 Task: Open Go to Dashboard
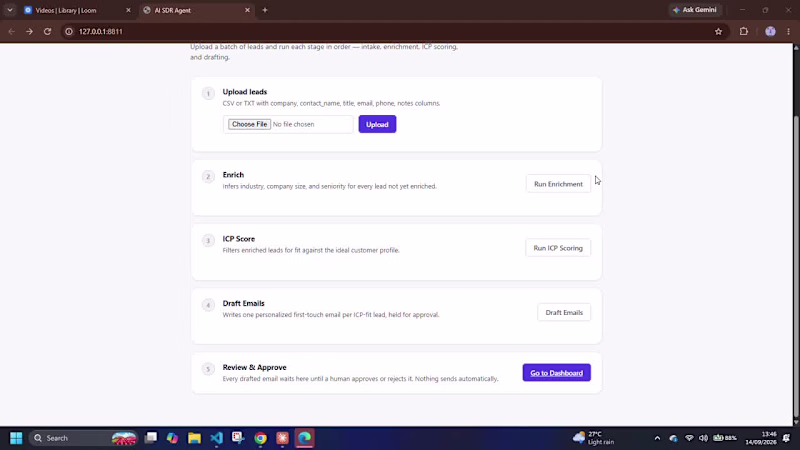[x=556, y=372]
